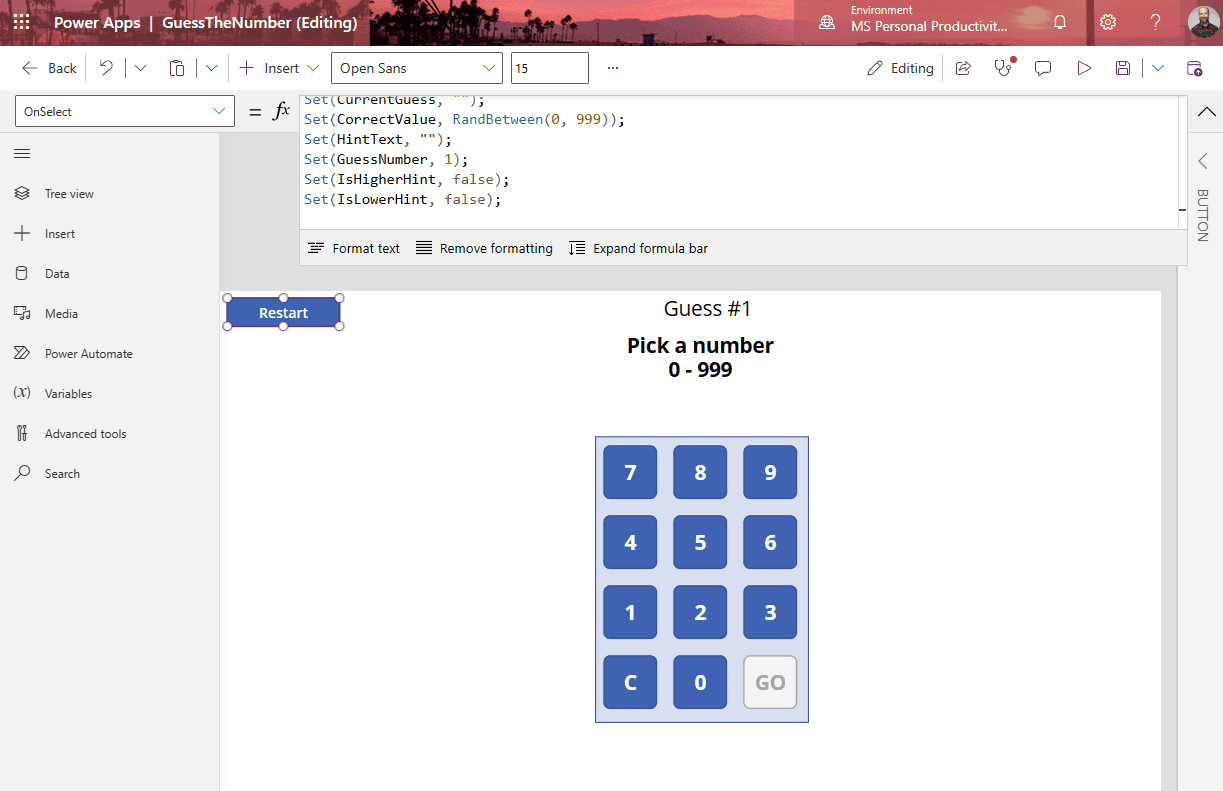Go Back using the Back button

click(47, 68)
